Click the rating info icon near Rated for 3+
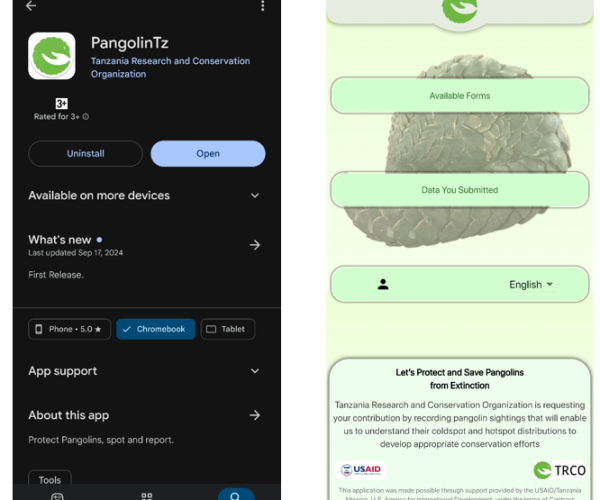 (x=86, y=117)
